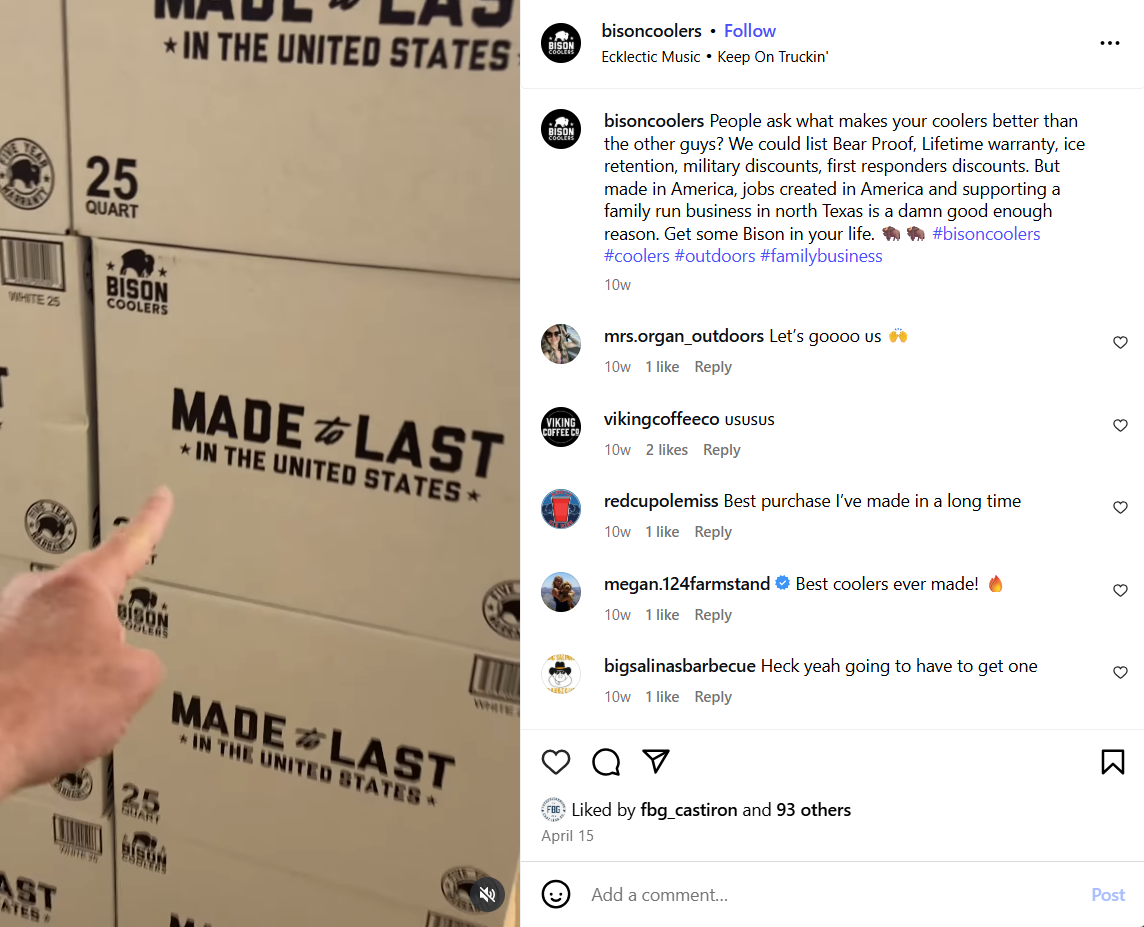
Task: Like the comment from vikingcoffeeco
Action: [1120, 425]
